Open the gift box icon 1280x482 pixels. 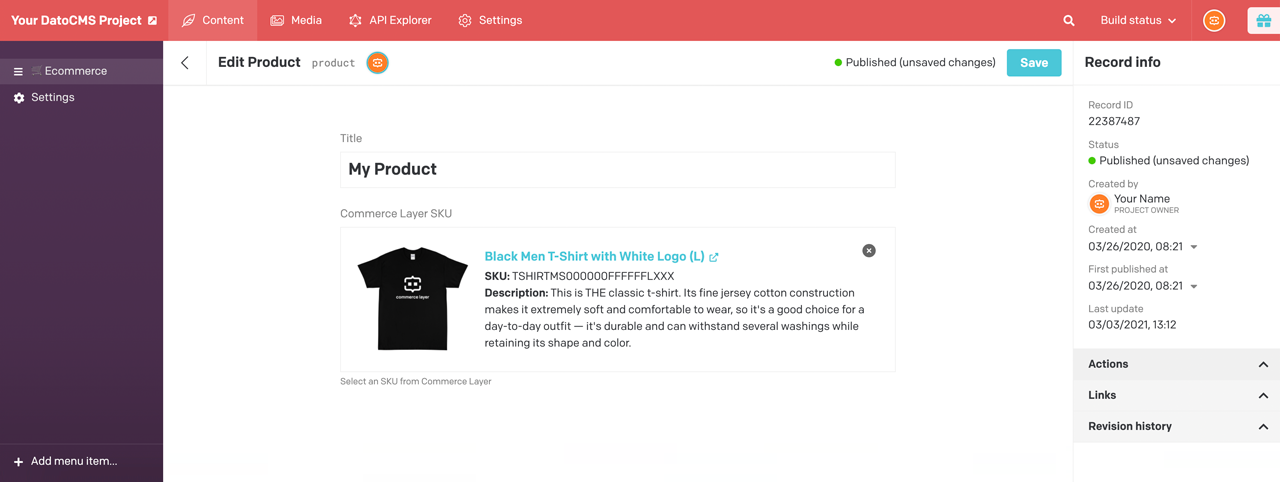click(x=1263, y=21)
